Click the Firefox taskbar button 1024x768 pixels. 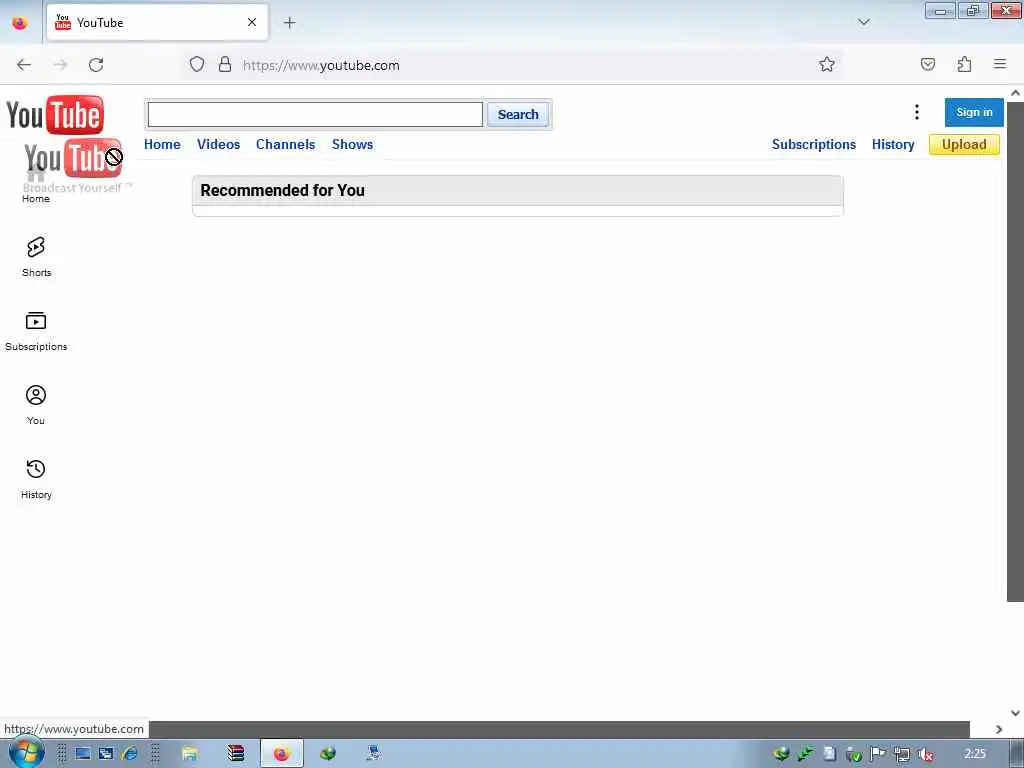pos(281,754)
